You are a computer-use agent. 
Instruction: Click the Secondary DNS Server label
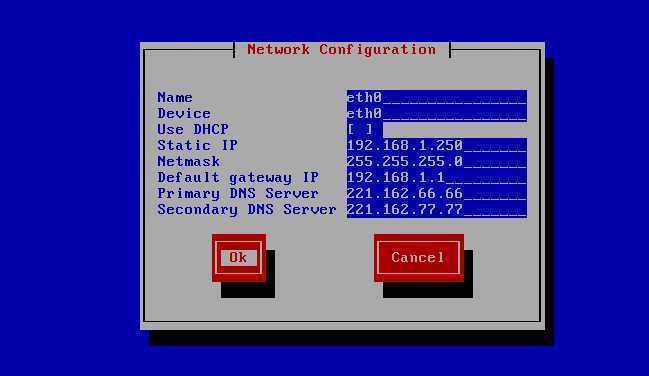click(247, 210)
